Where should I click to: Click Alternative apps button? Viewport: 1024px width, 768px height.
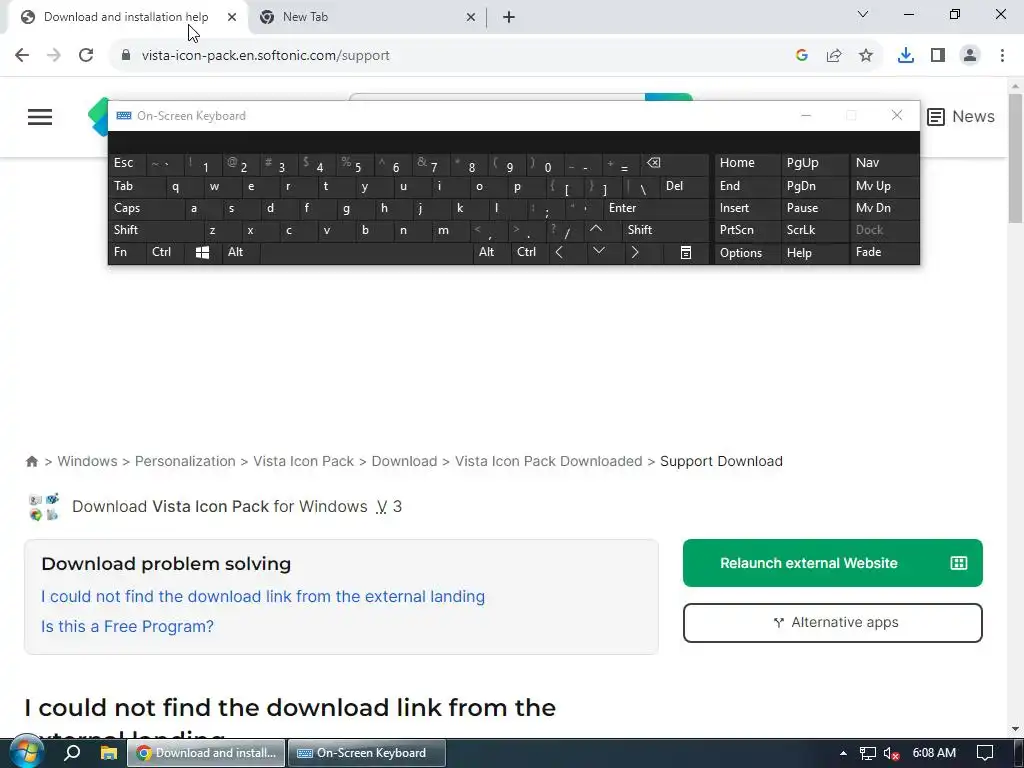[833, 623]
